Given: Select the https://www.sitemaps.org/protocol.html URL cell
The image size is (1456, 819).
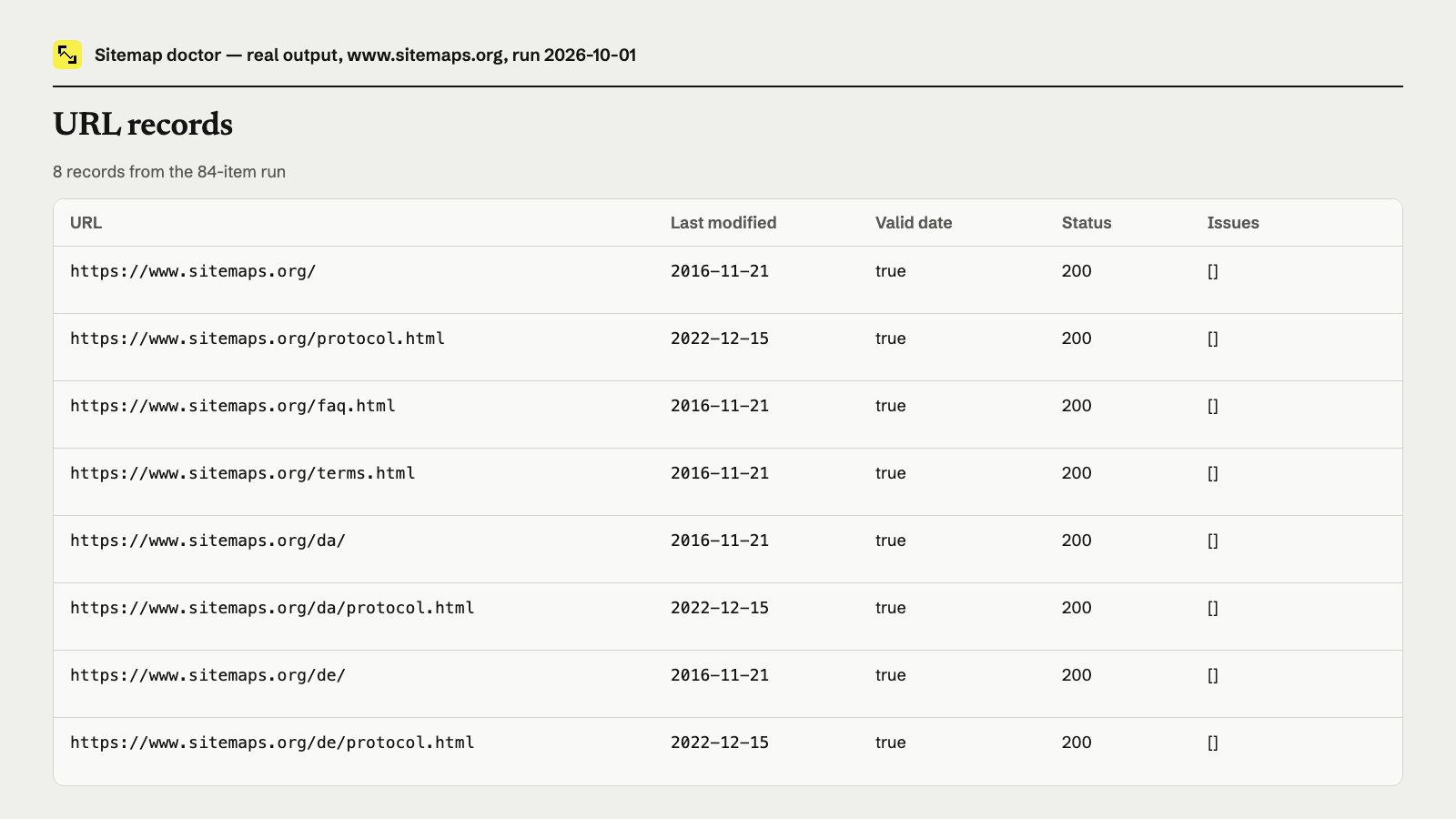Looking at the screenshot, I should [258, 339].
